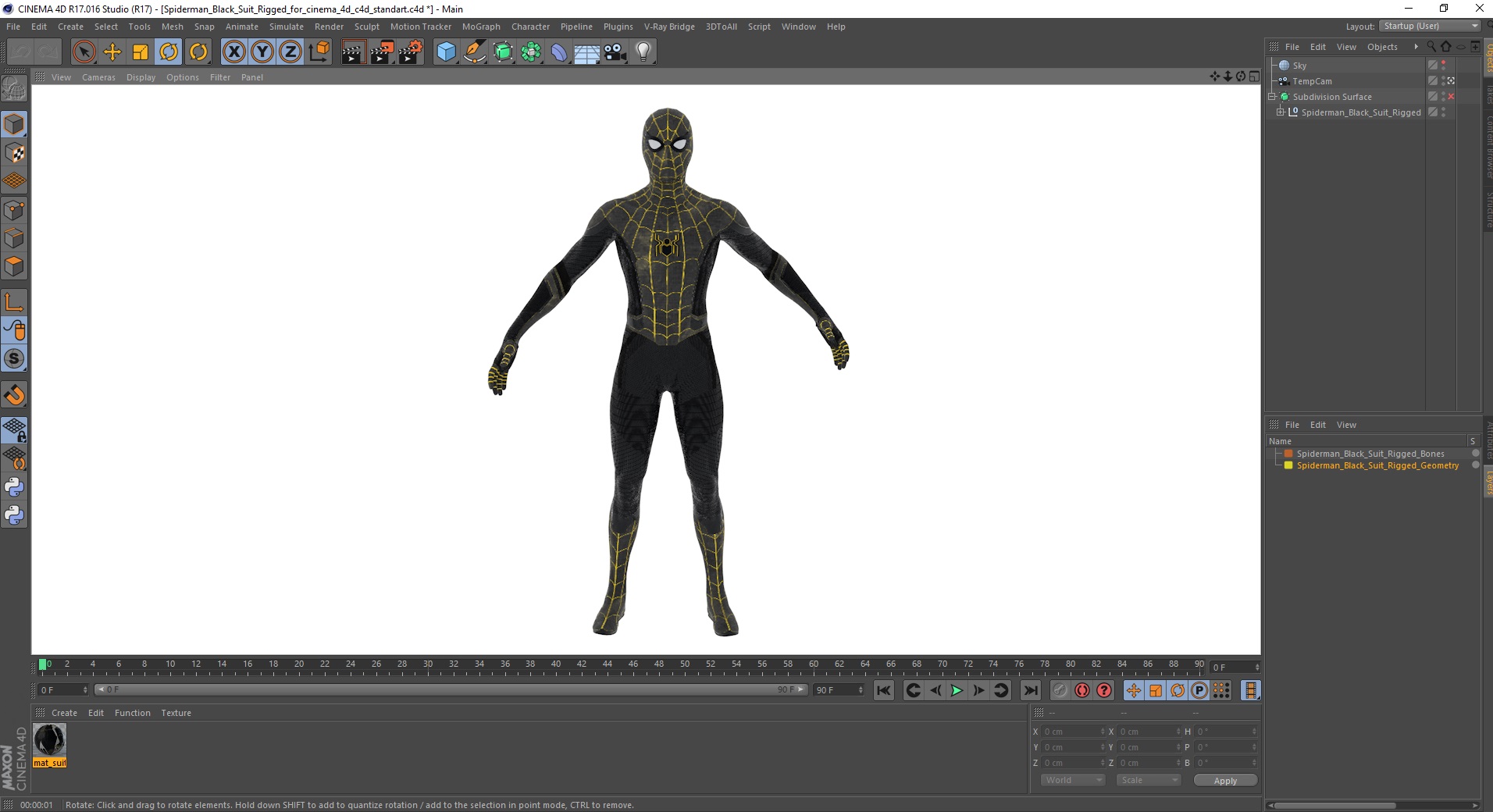Render the active view clapperboard
Screen dimensions: 1493x812
point(353,52)
